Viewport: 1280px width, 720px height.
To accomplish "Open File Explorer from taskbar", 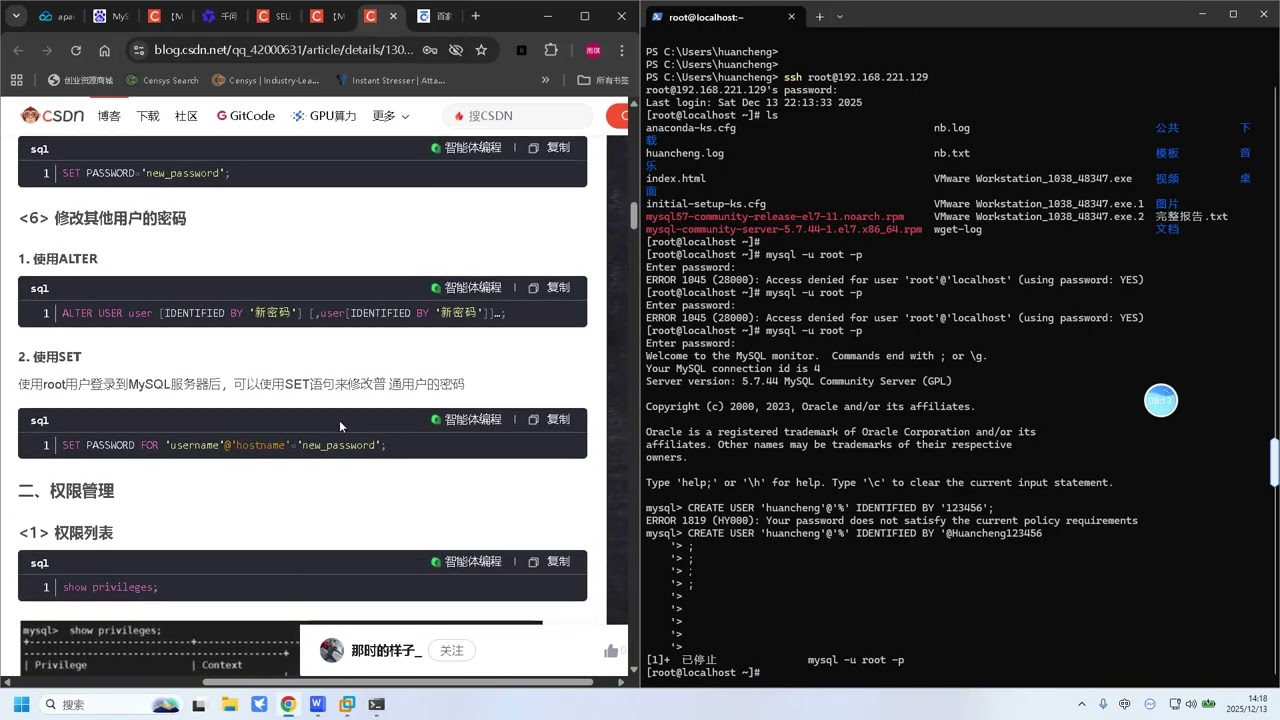I will tap(229, 705).
